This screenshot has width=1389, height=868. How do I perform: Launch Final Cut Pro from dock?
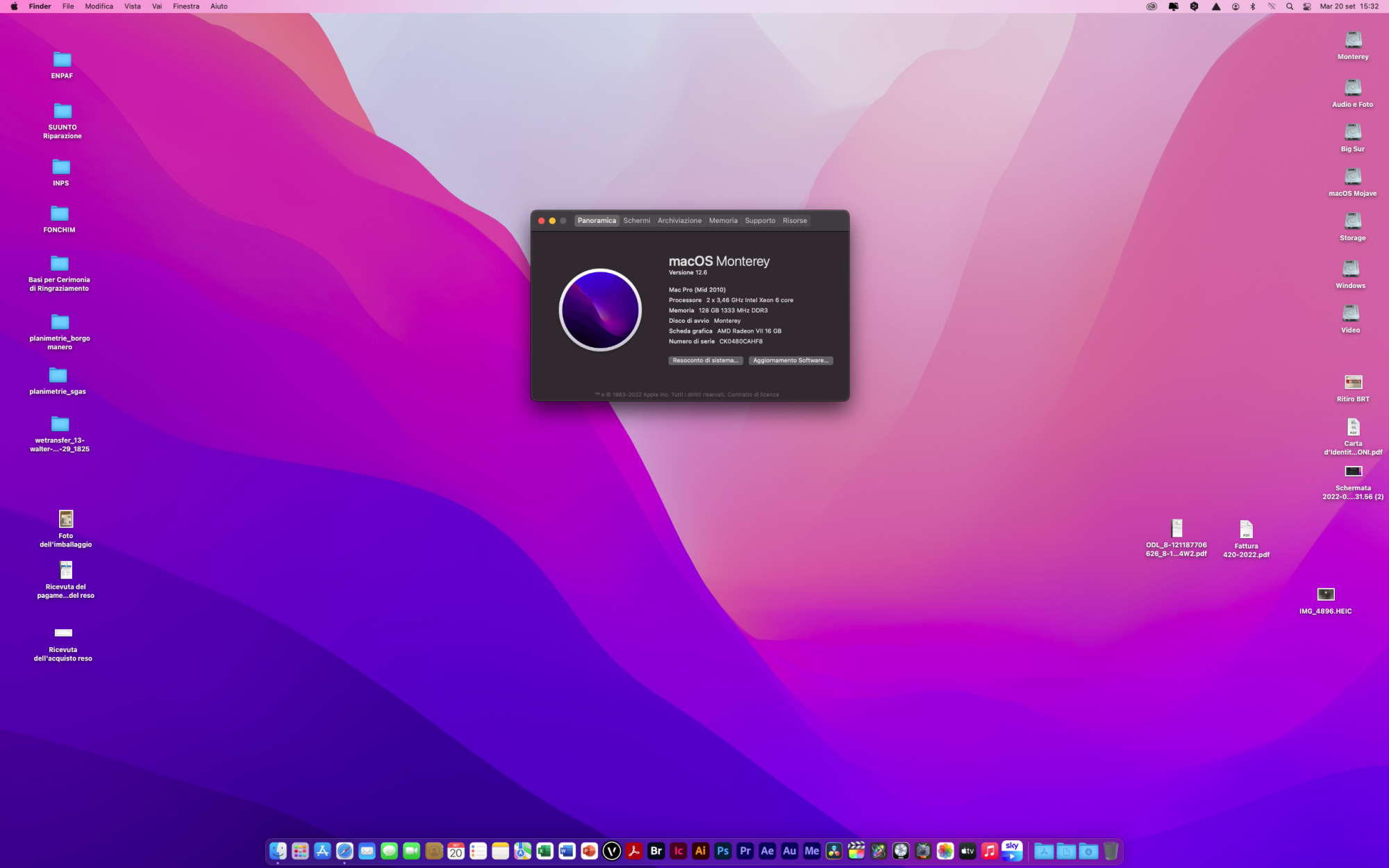pyautogui.click(x=856, y=851)
